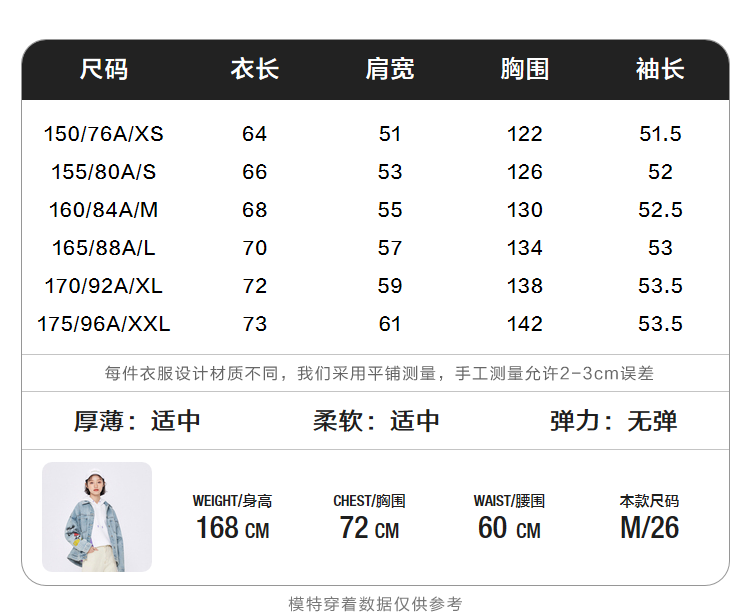Screen dimensions: 750x612
Task: Click chest value 130
Action: 525,210
